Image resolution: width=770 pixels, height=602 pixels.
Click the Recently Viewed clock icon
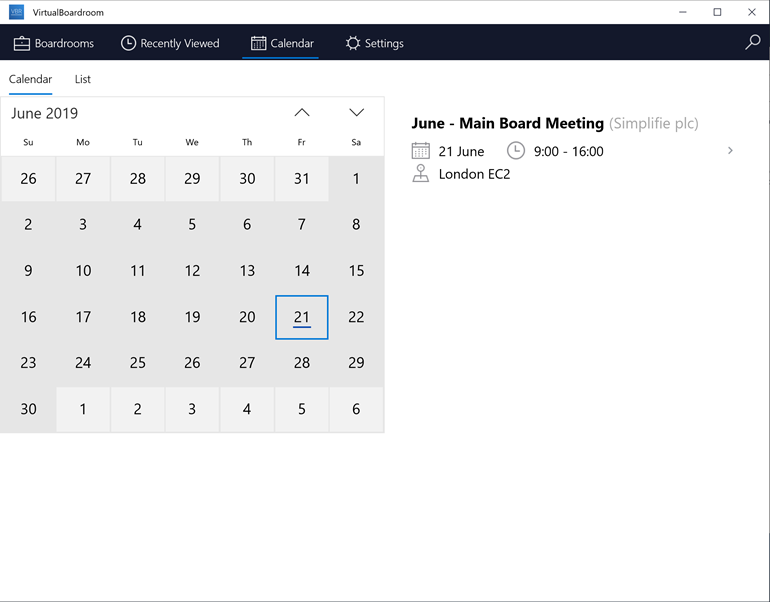pos(128,43)
